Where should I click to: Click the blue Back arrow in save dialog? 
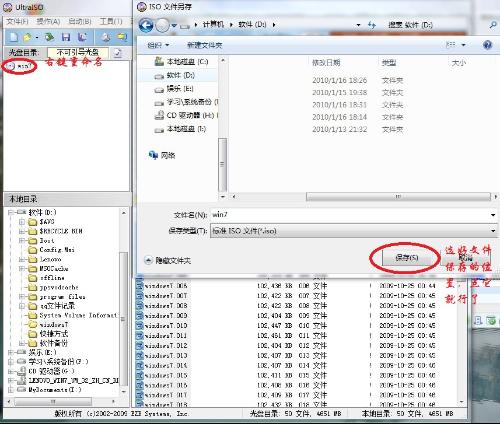146,25
